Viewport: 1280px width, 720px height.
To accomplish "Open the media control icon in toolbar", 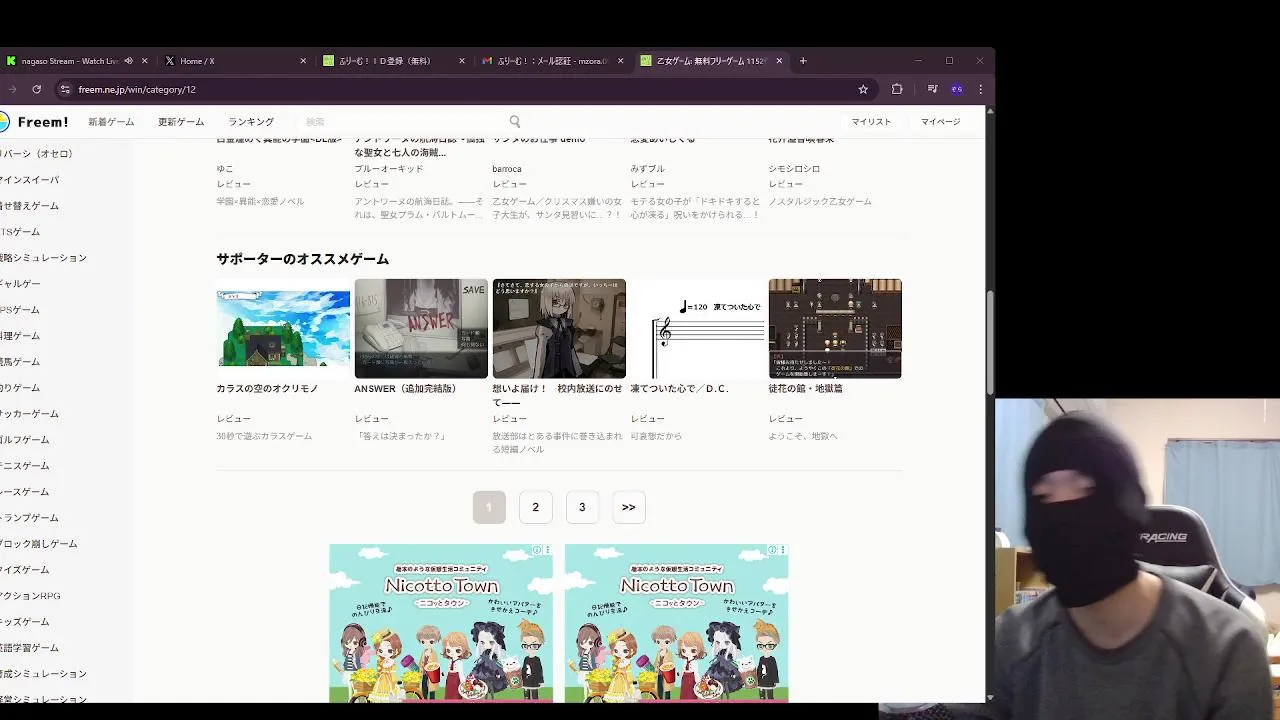I will tap(932, 89).
